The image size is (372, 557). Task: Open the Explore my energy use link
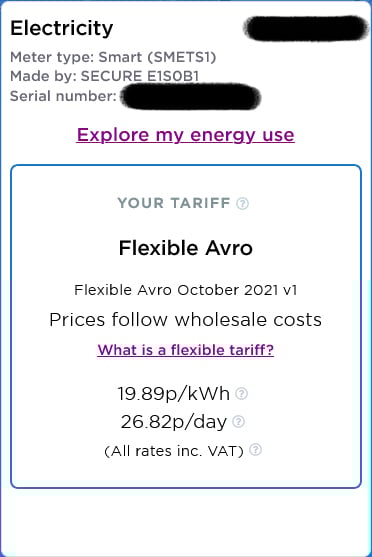185,135
